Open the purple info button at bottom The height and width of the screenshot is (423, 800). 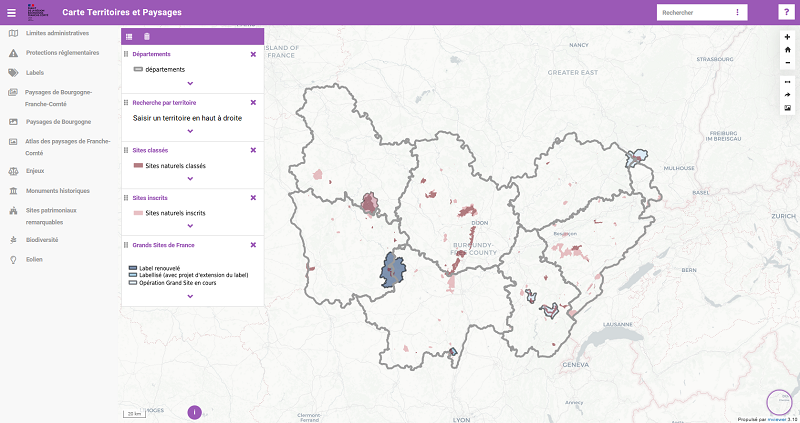(x=194, y=411)
